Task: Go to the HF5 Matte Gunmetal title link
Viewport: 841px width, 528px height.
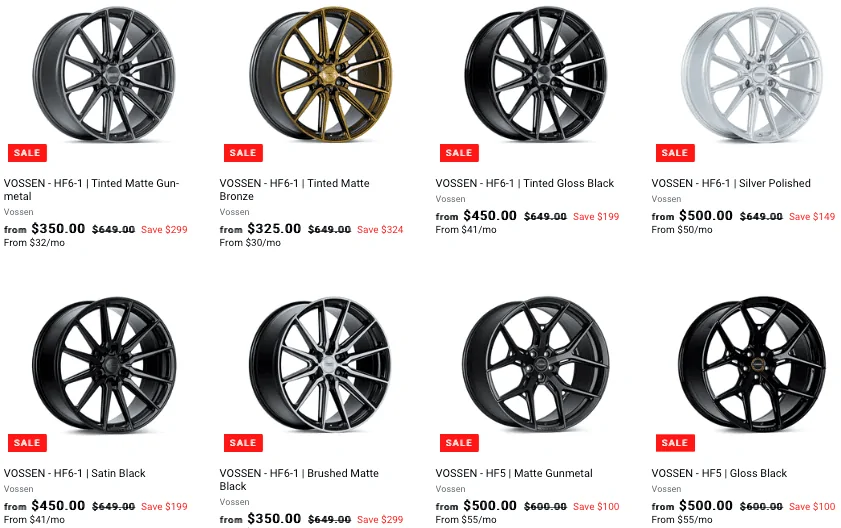Action: pyautogui.click(x=514, y=474)
